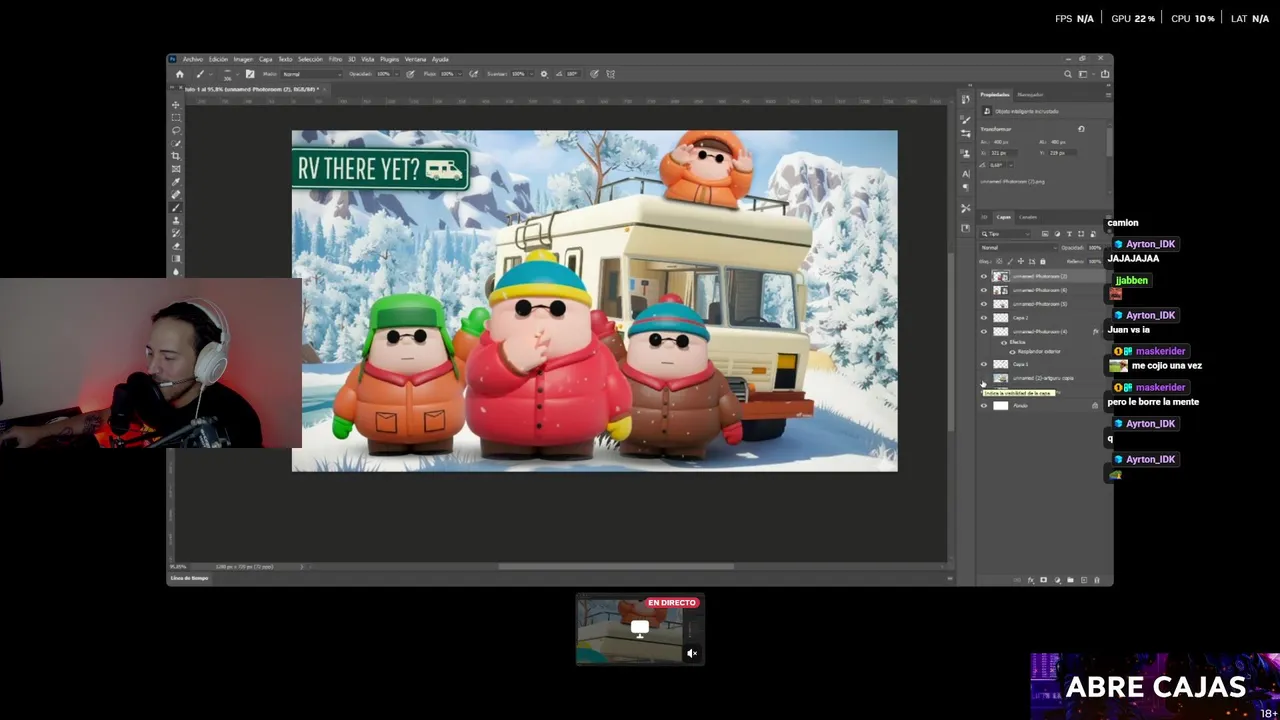The height and width of the screenshot is (720, 1280).
Task: Hide the Capa 2 layer
Action: point(983,318)
